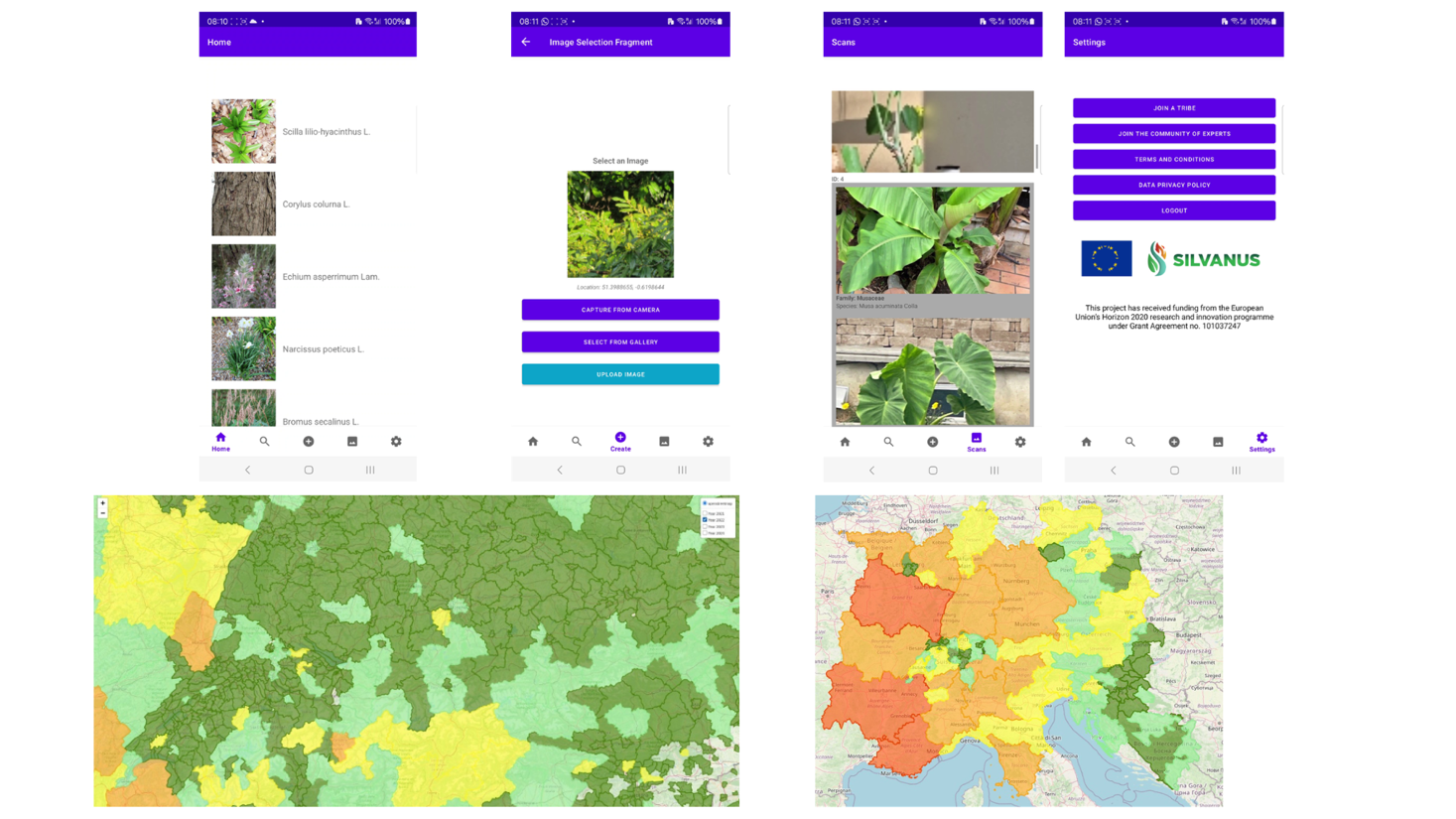Select the base layer radio button in map legend

tap(706, 503)
